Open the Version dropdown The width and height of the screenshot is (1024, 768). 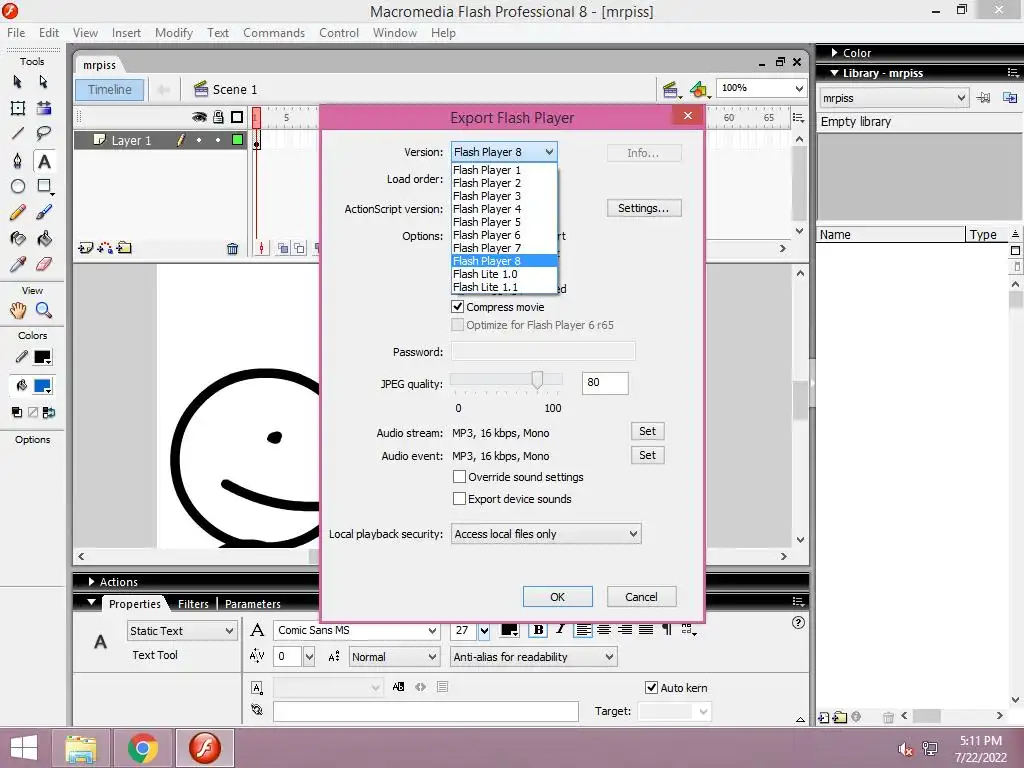pos(504,152)
